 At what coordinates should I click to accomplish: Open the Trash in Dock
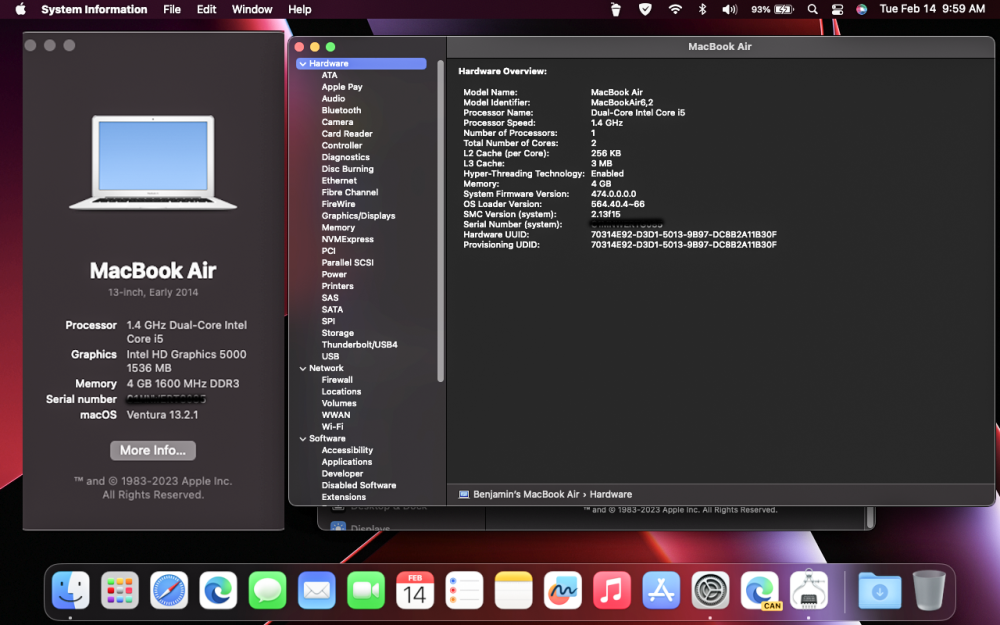pyautogui.click(x=929, y=591)
